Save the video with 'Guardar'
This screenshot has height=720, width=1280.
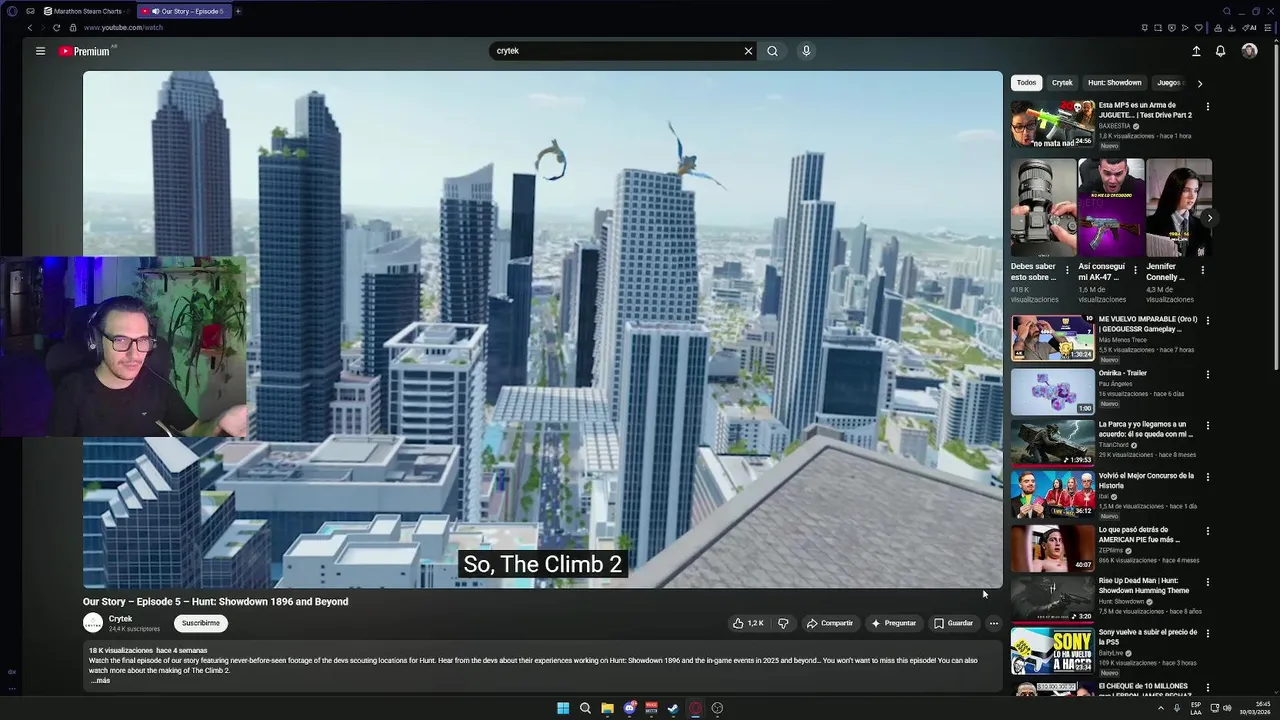click(953, 623)
